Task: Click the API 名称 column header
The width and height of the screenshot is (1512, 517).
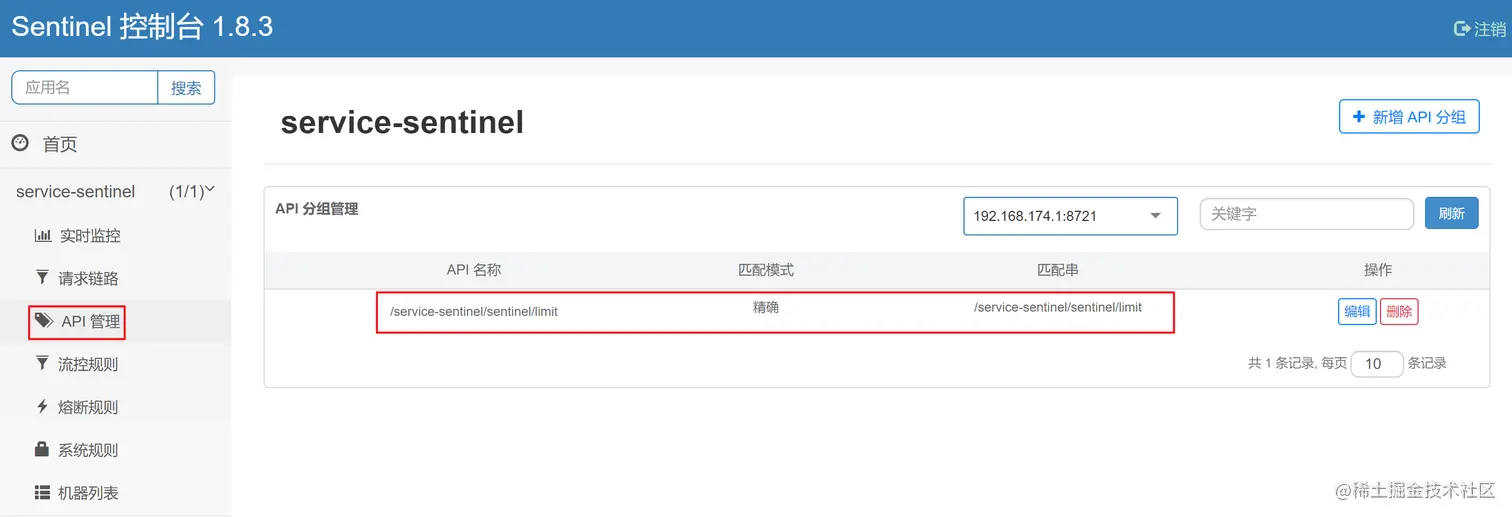Action: coord(474,270)
